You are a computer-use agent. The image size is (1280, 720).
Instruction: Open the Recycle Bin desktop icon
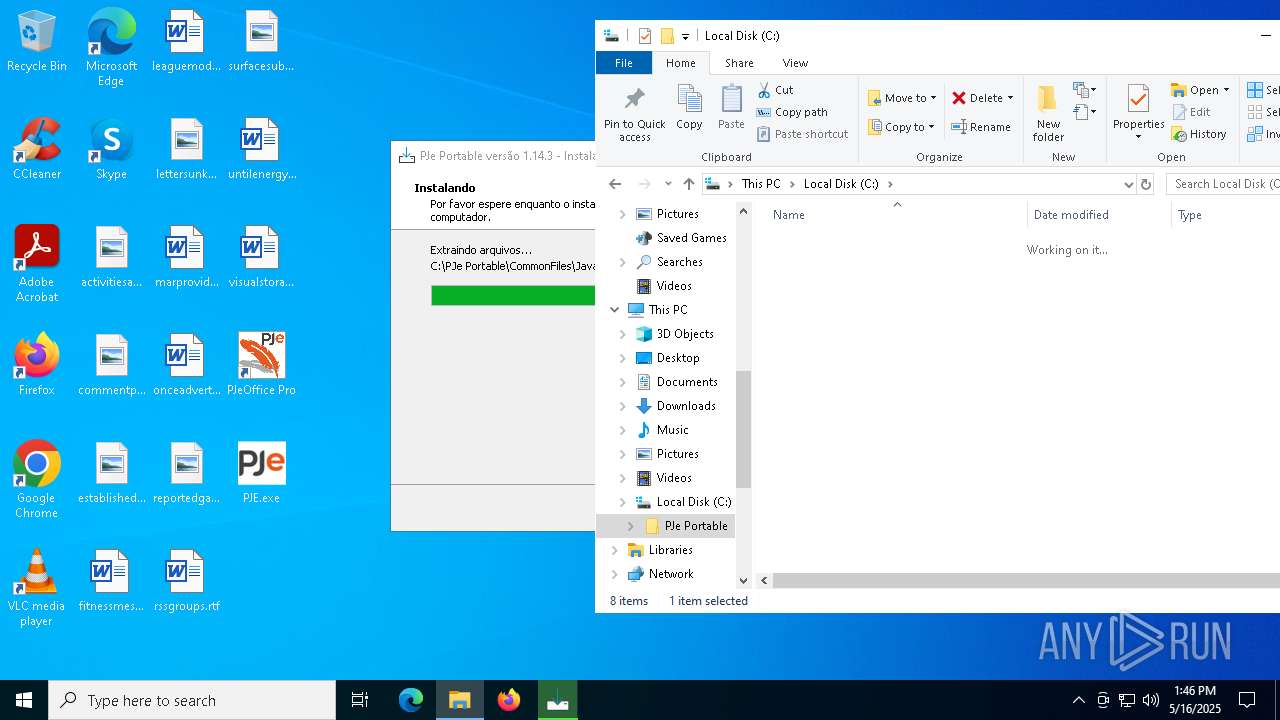point(37,42)
